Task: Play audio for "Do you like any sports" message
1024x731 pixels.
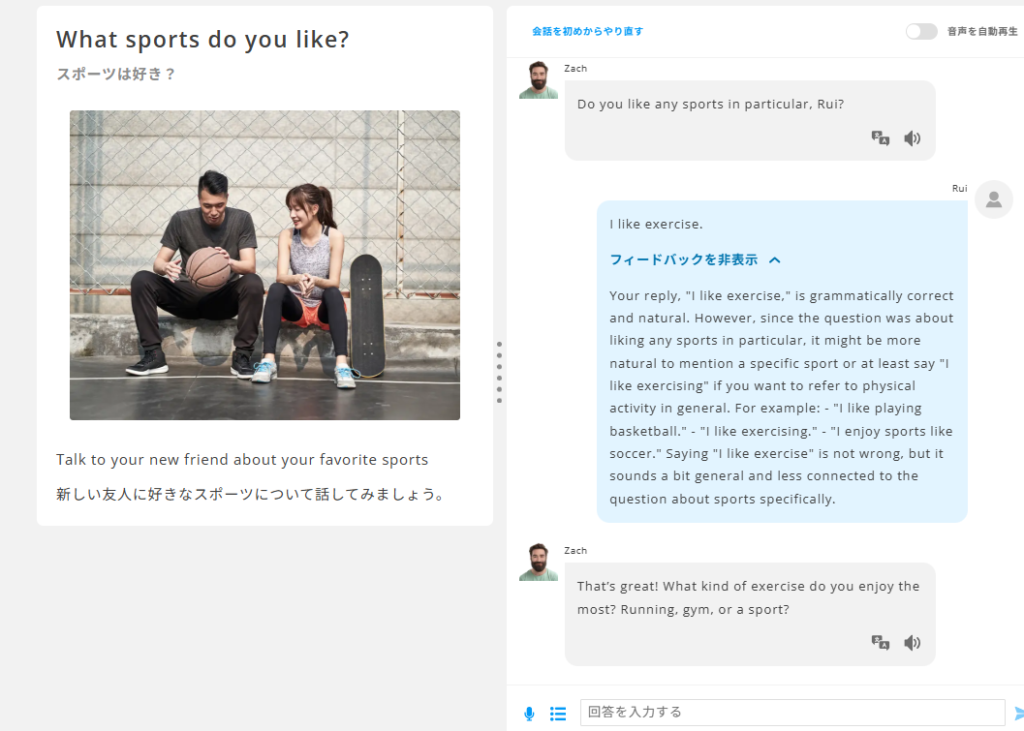Action: 912,138
